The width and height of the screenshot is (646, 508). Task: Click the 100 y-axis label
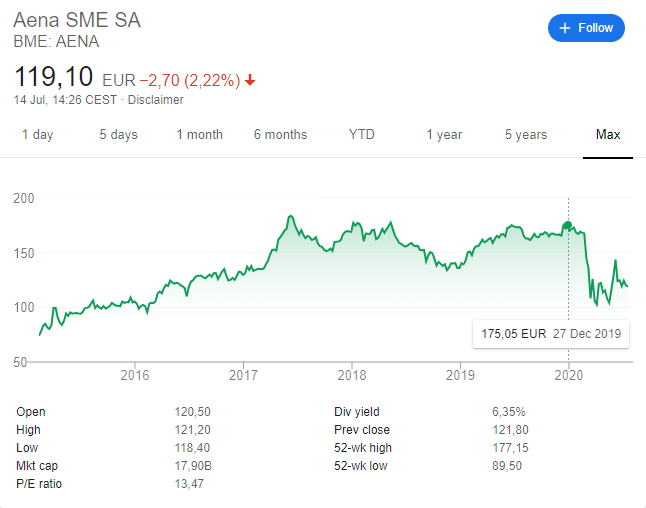click(24, 307)
